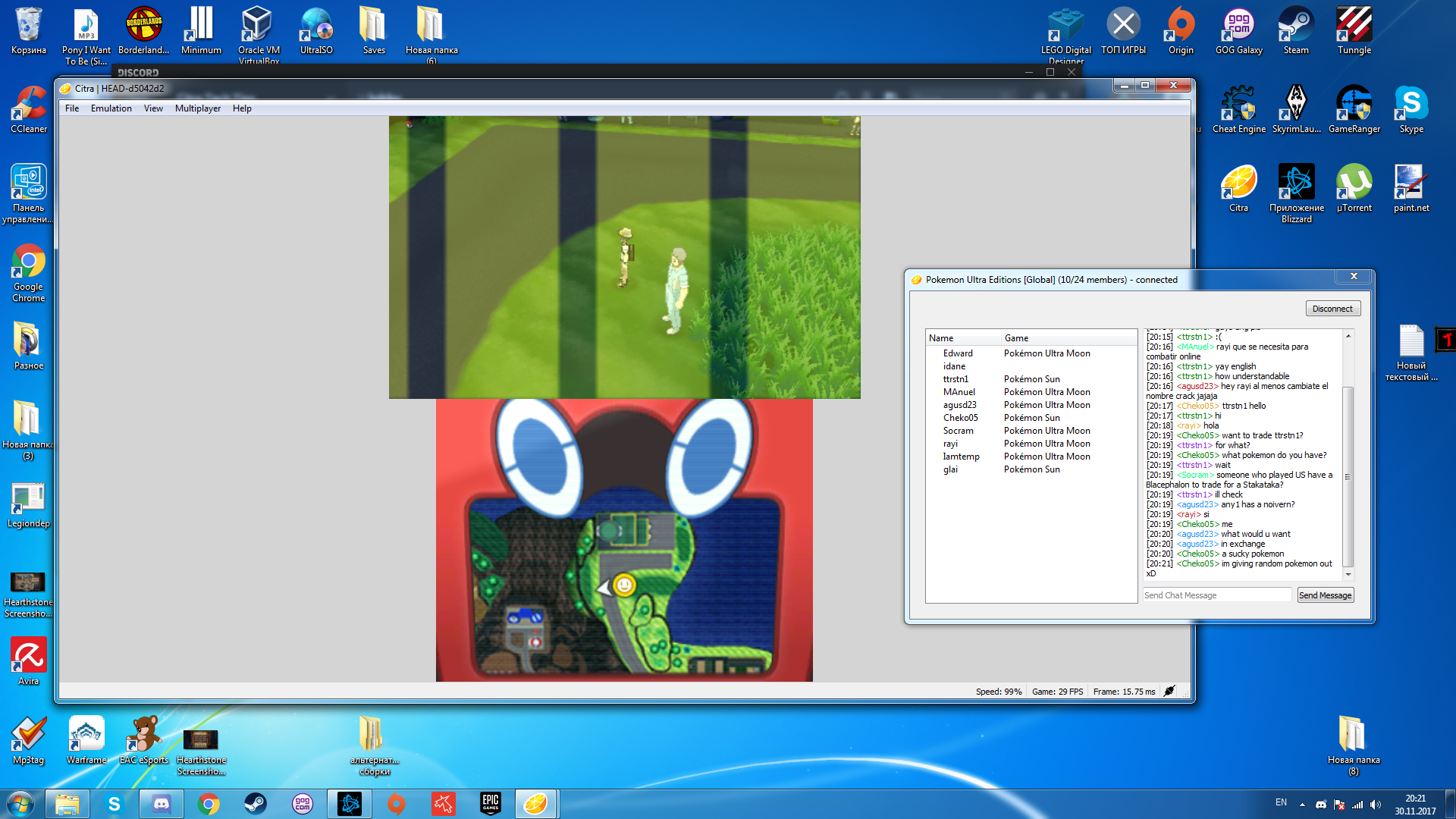
Task: Open Google Chrome desktop shortcut
Action: (29, 273)
